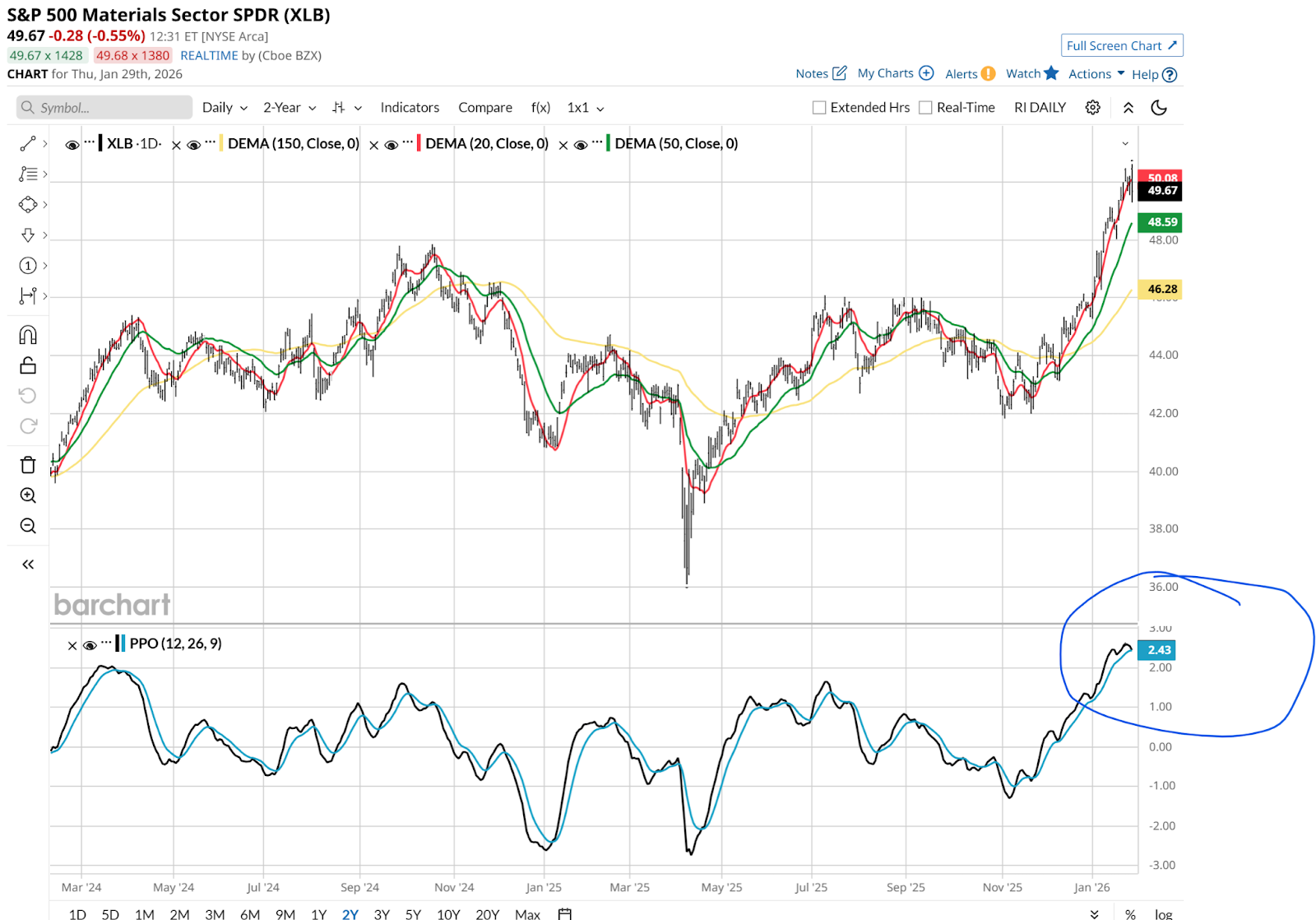Switch to dark mode moon icon
Screen dimensions: 1316x920
coord(1159,108)
